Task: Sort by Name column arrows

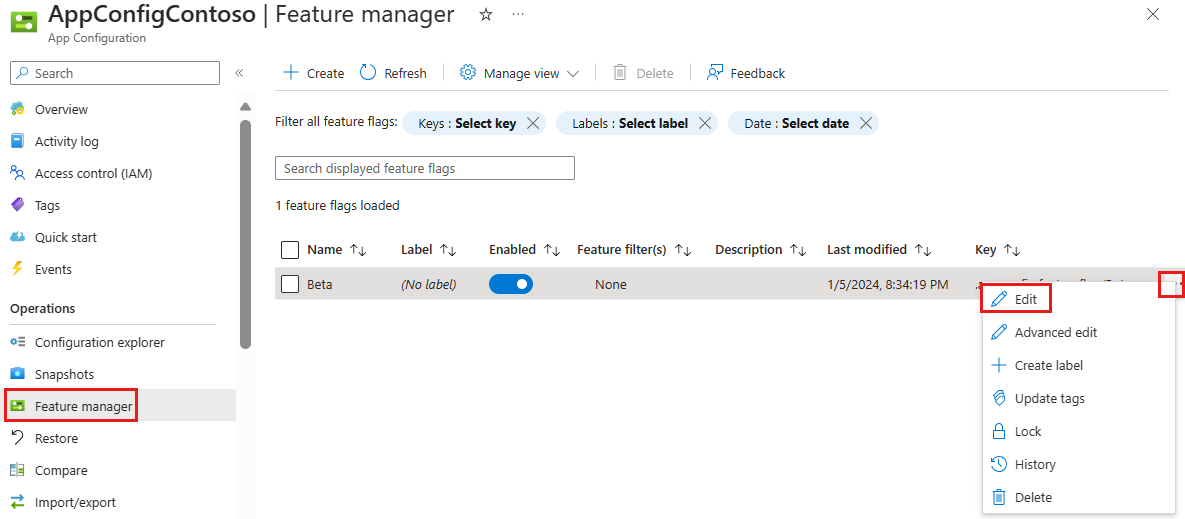Action: 357,249
